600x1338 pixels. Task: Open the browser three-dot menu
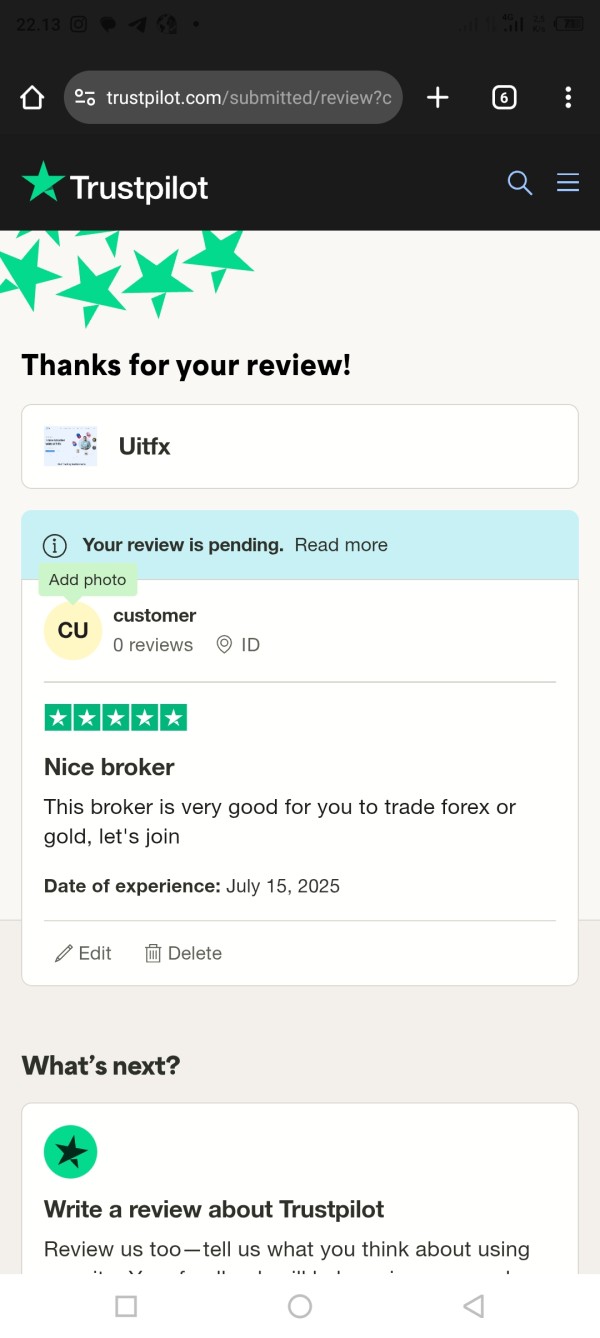[568, 98]
